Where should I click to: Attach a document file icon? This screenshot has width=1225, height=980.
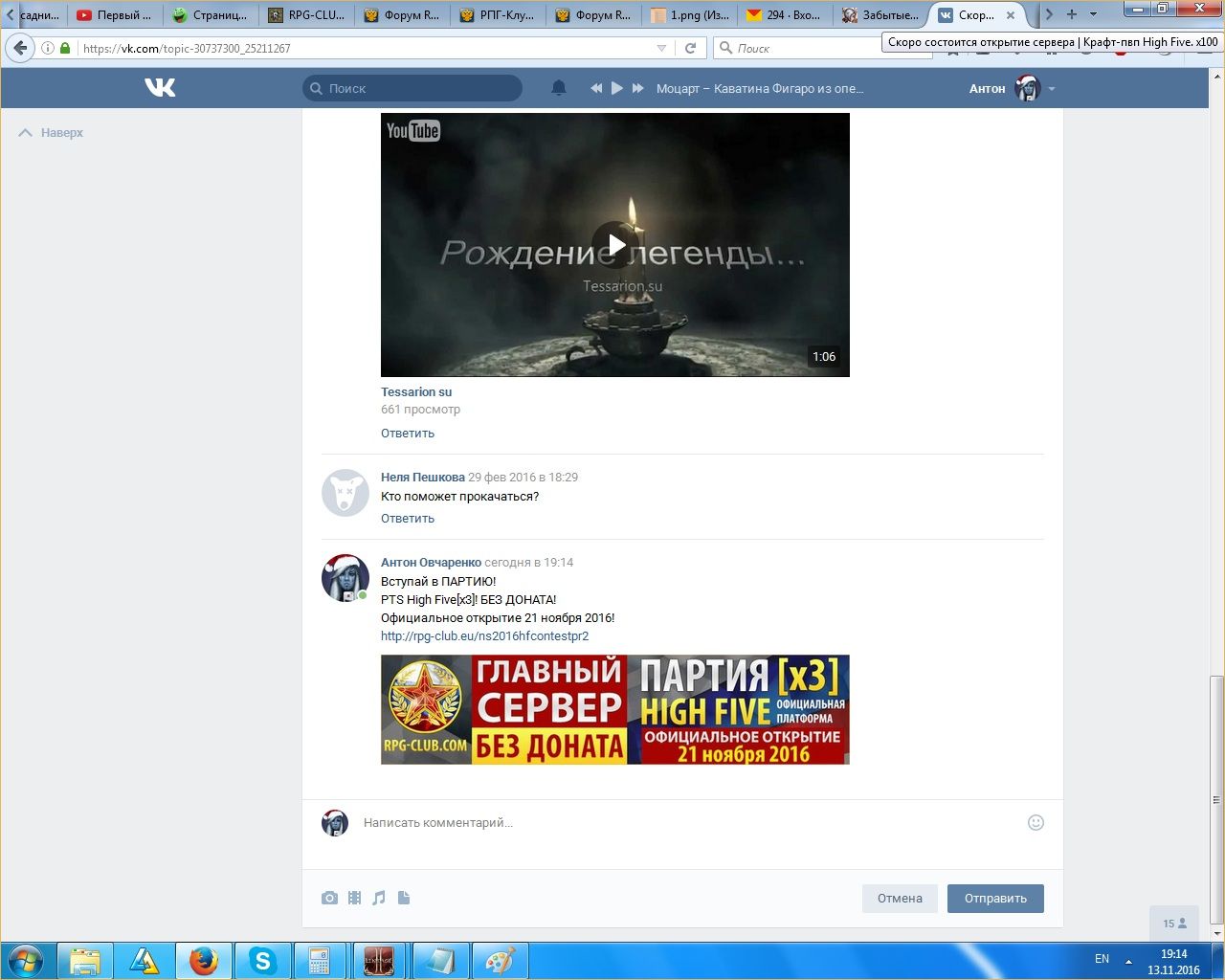tap(404, 898)
